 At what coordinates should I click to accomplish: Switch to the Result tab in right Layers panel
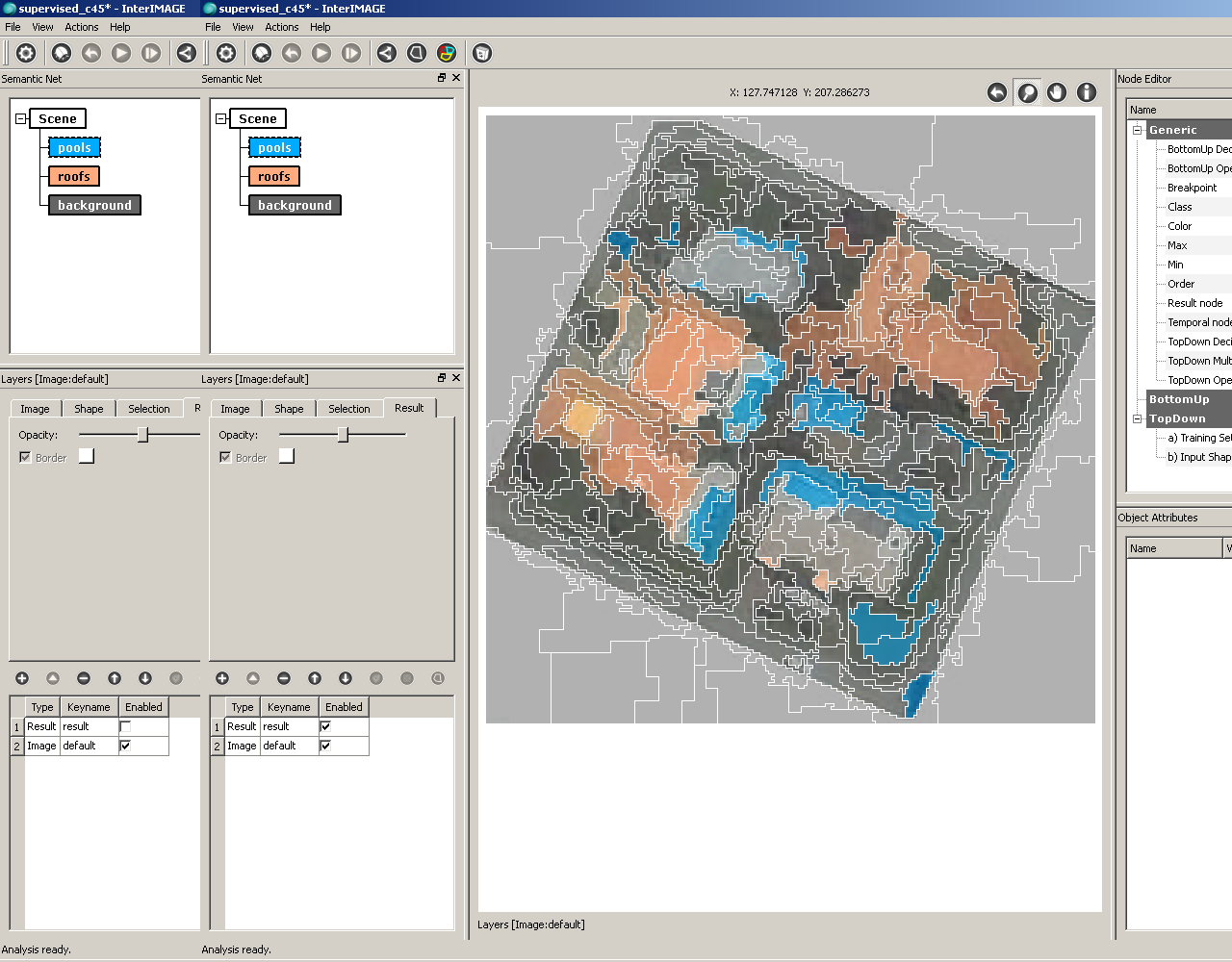[x=409, y=408]
